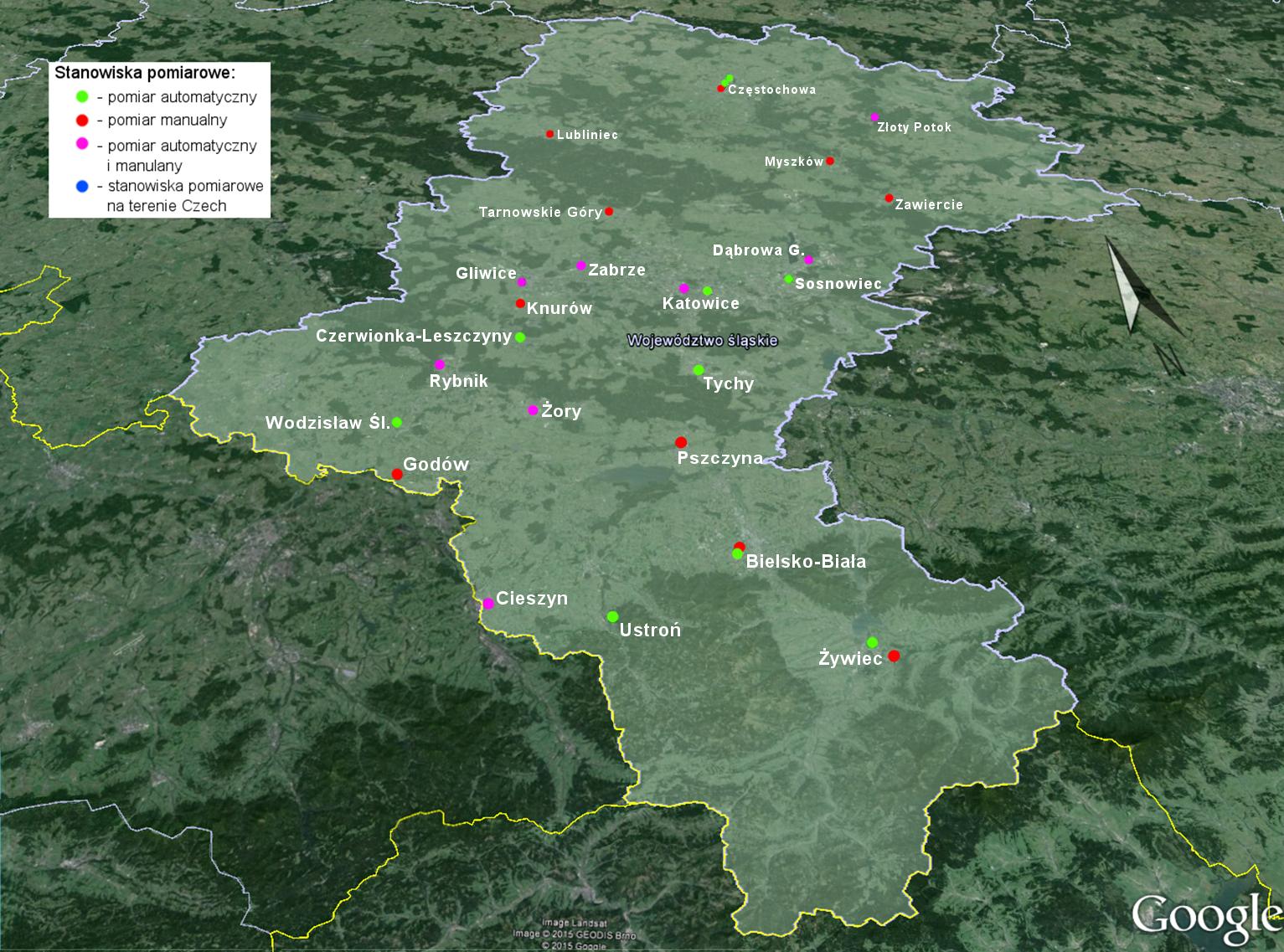Viewport: 1284px width, 952px height.
Task: Click the red marker at Knurów
Action: [520, 303]
